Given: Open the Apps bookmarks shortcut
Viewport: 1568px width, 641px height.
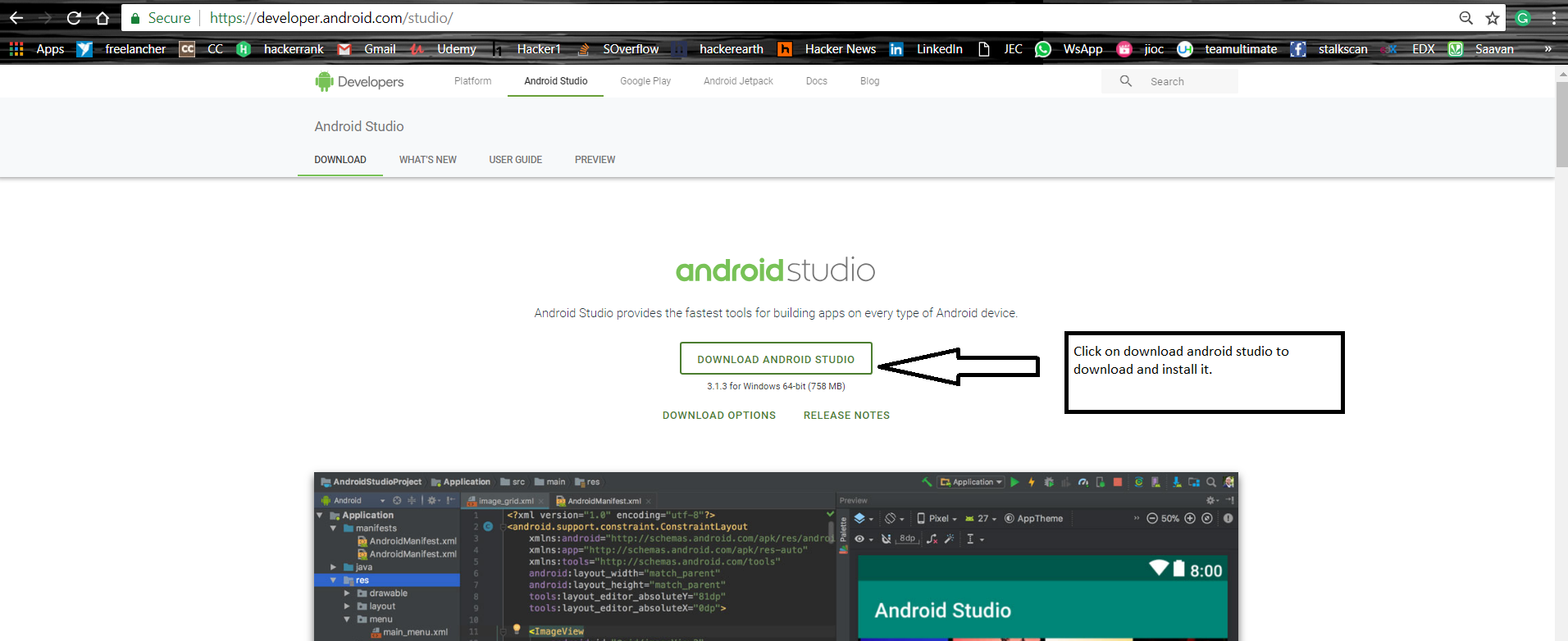Looking at the screenshot, I should pyautogui.click(x=36, y=49).
